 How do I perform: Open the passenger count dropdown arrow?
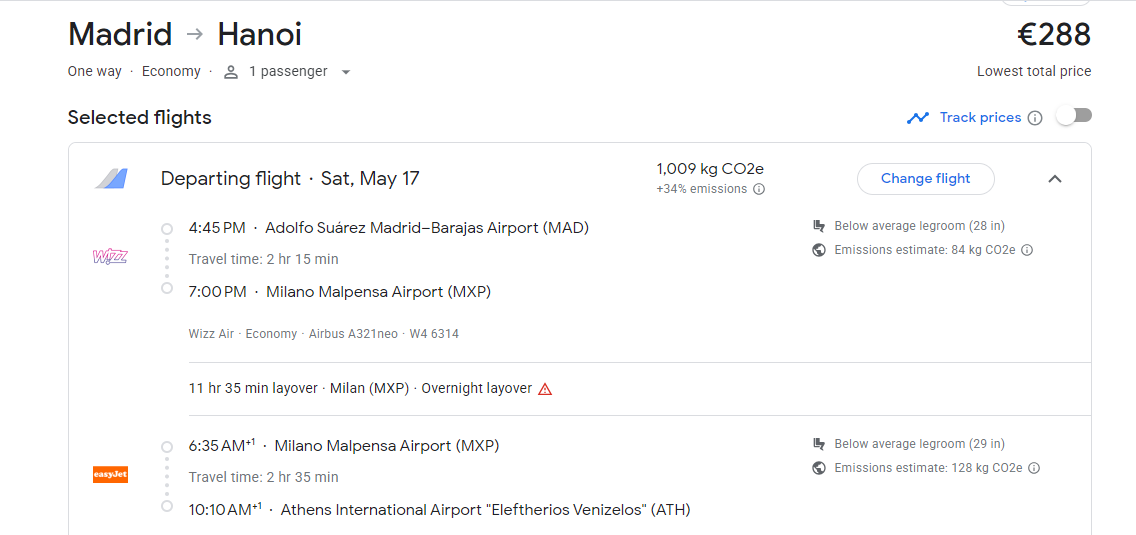click(346, 72)
